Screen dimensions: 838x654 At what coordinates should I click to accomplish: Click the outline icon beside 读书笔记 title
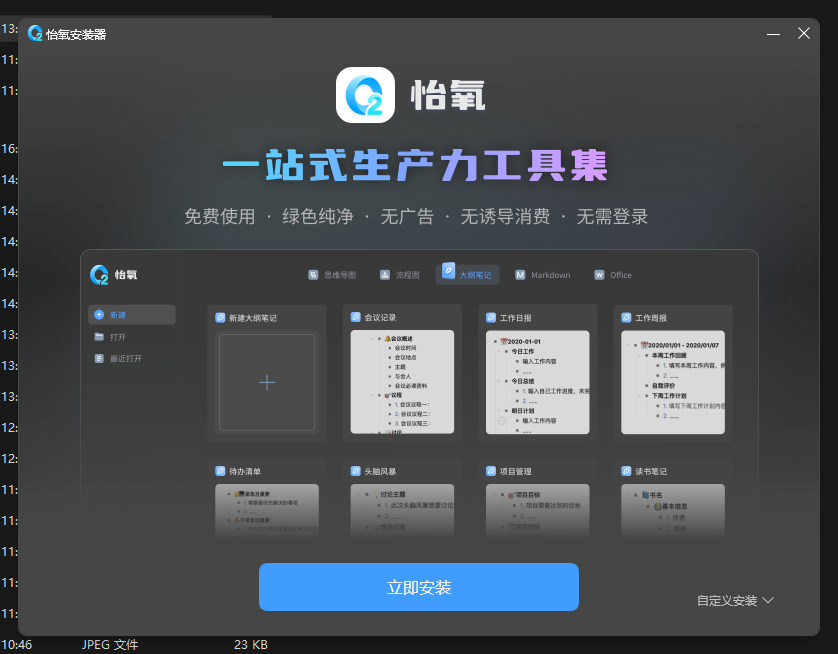(626, 471)
